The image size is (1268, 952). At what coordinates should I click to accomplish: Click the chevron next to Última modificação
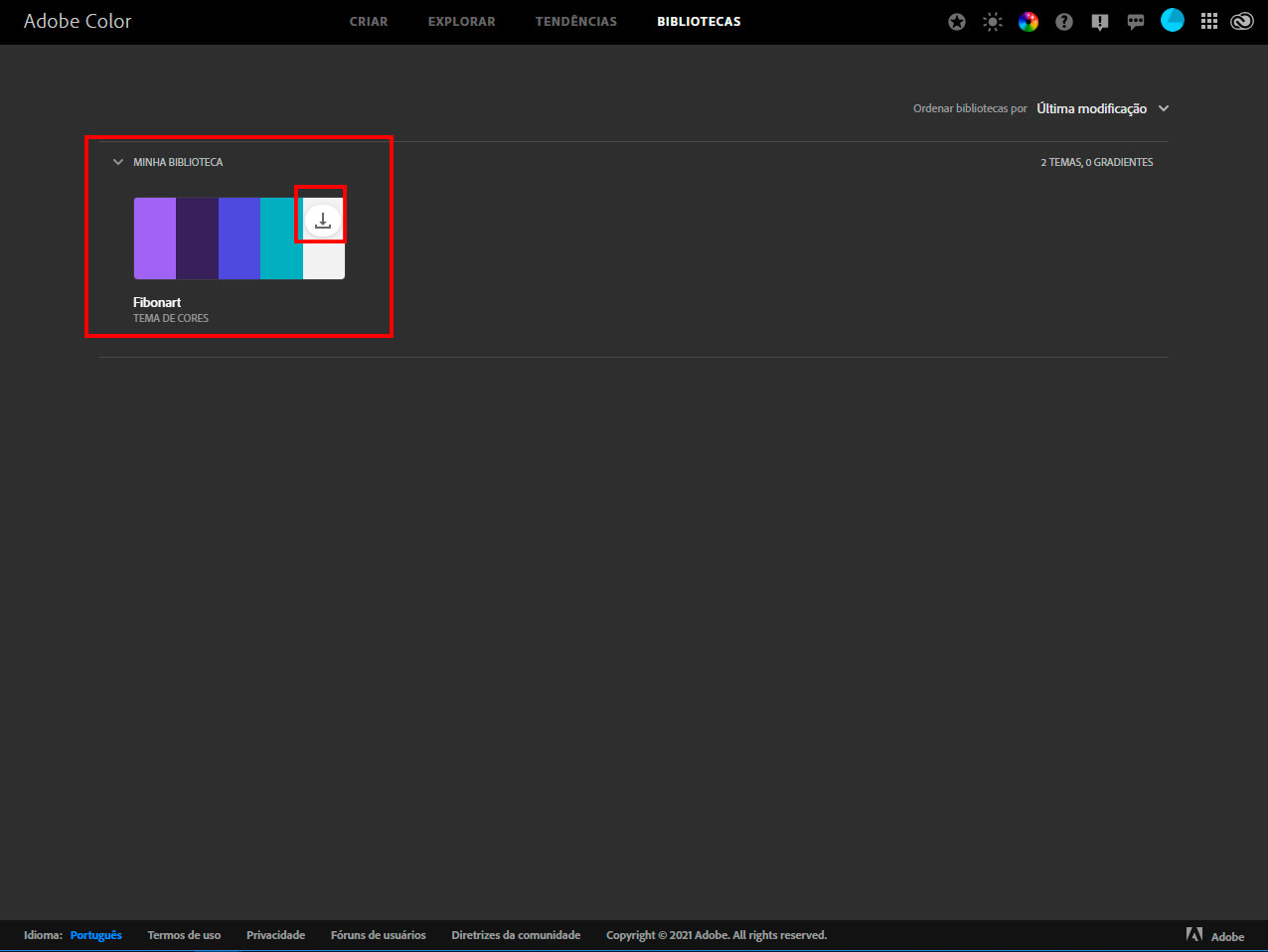click(1164, 108)
